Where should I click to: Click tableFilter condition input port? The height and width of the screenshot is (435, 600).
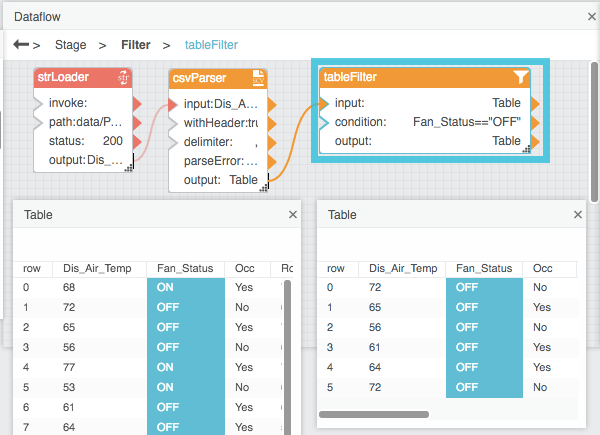(323, 122)
